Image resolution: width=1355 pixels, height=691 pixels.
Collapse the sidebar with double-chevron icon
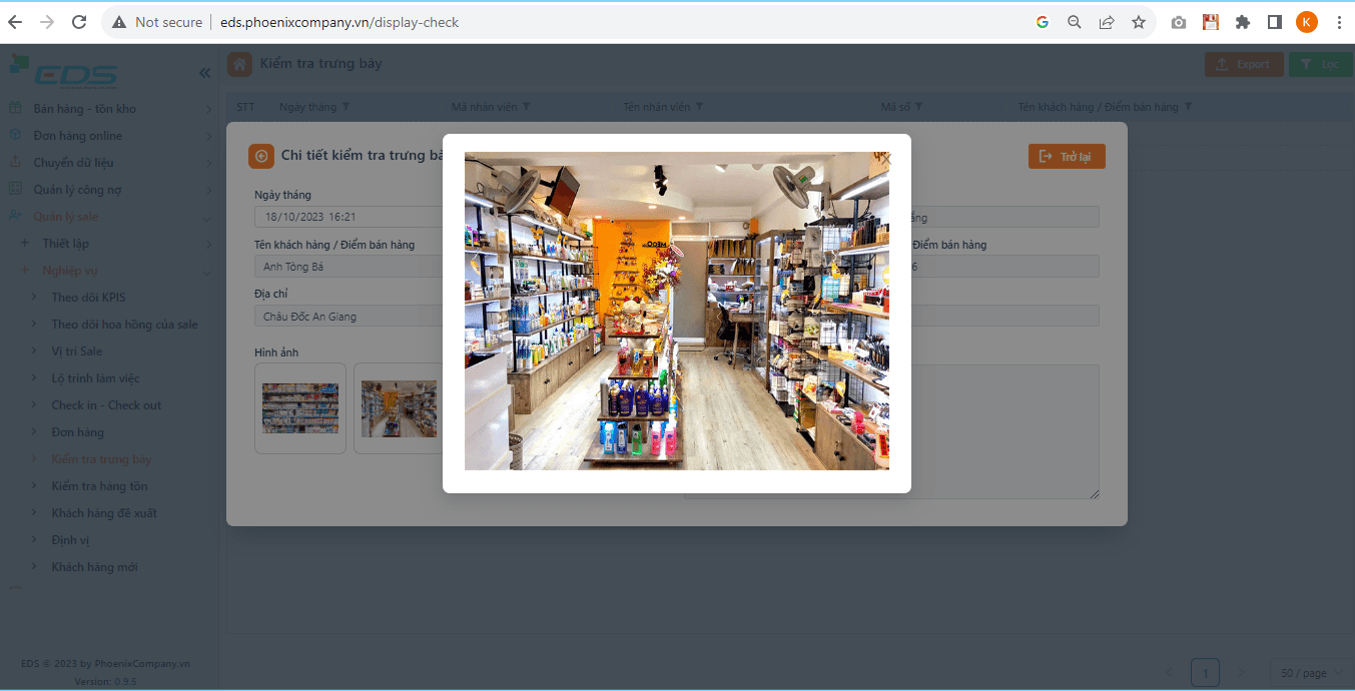[205, 73]
